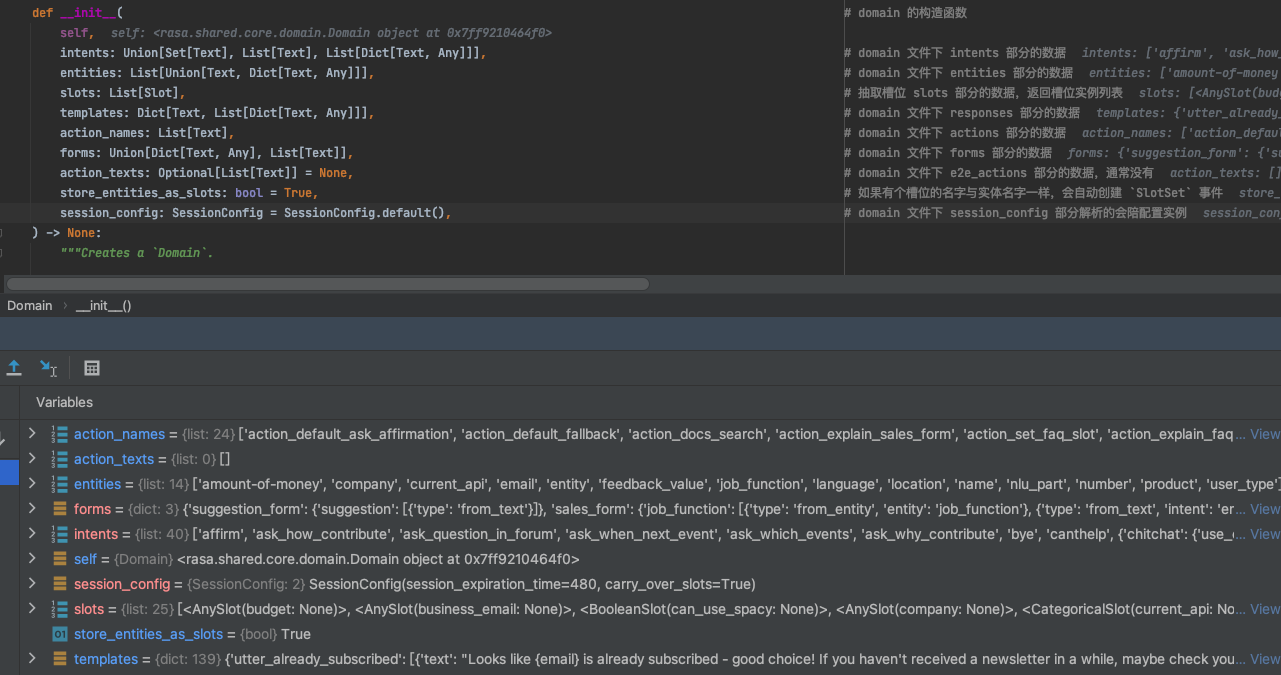This screenshot has height=675, width=1281.
Task: Click the self value 'rasa.shared.core.domain.Domain object'
Action: [x=378, y=559]
